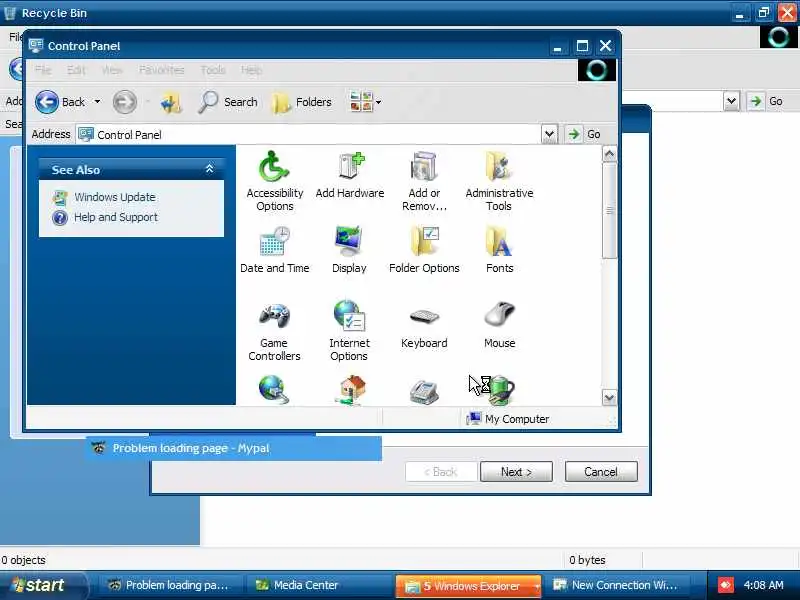Image resolution: width=800 pixels, height=600 pixels.
Task: Click scroll down arrow in Control Panel
Action: [x=609, y=397]
